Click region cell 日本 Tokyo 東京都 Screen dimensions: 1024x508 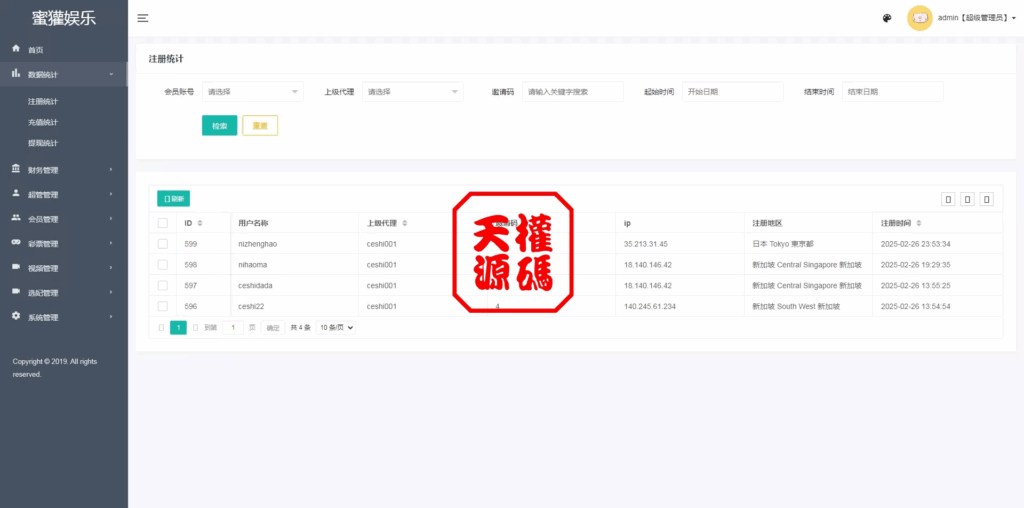(x=783, y=244)
